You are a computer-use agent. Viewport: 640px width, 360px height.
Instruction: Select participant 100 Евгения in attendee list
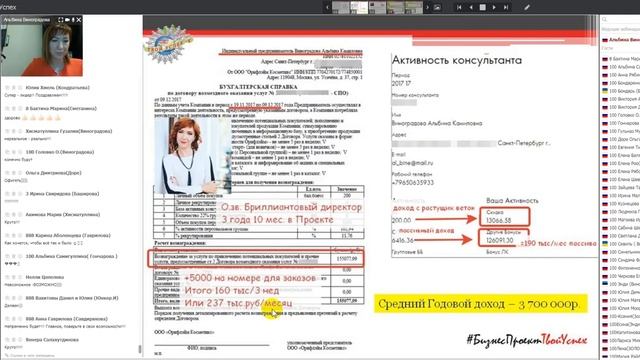(x=621, y=147)
